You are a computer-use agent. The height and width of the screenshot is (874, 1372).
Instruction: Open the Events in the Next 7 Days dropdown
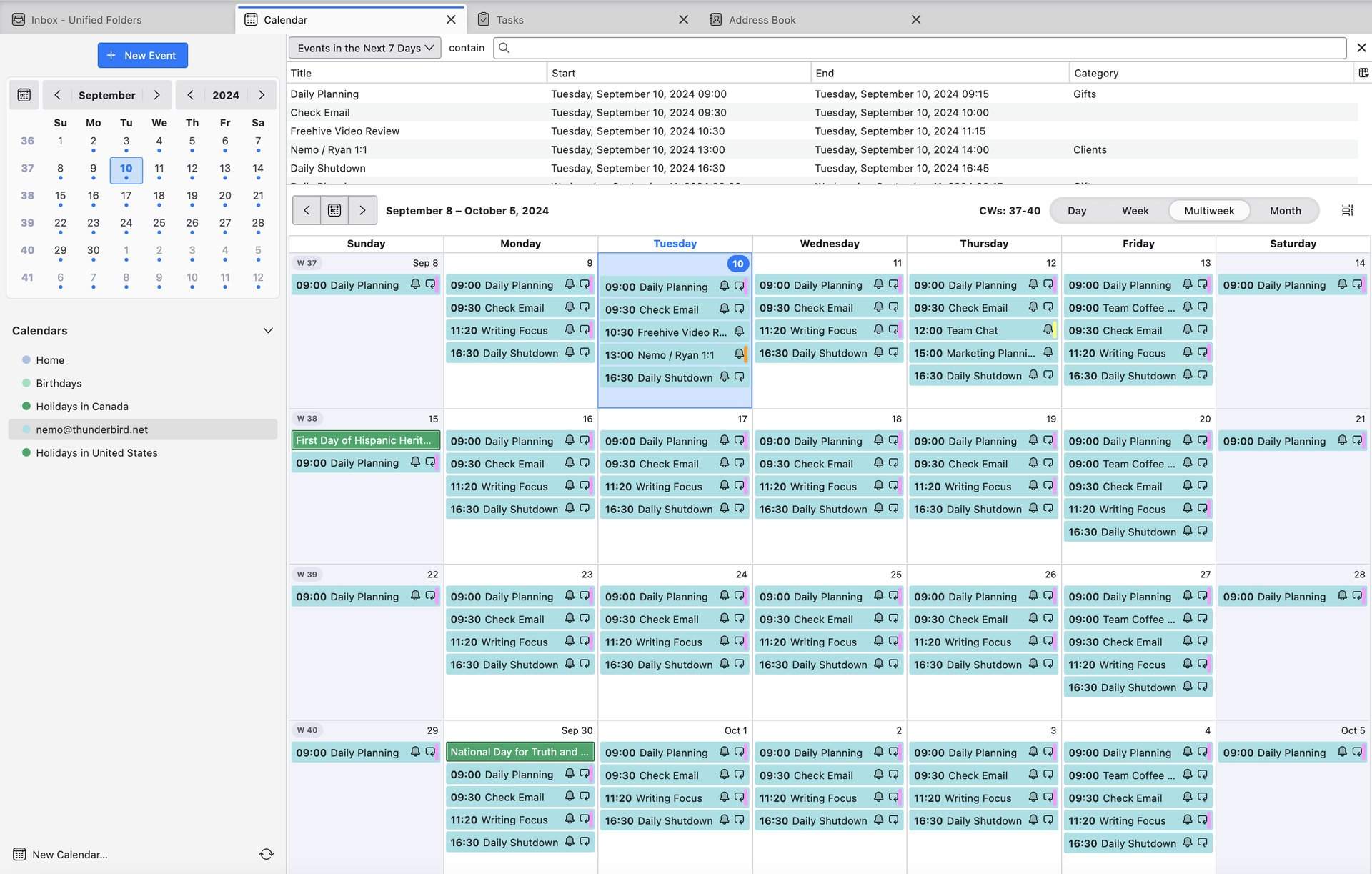pos(365,48)
